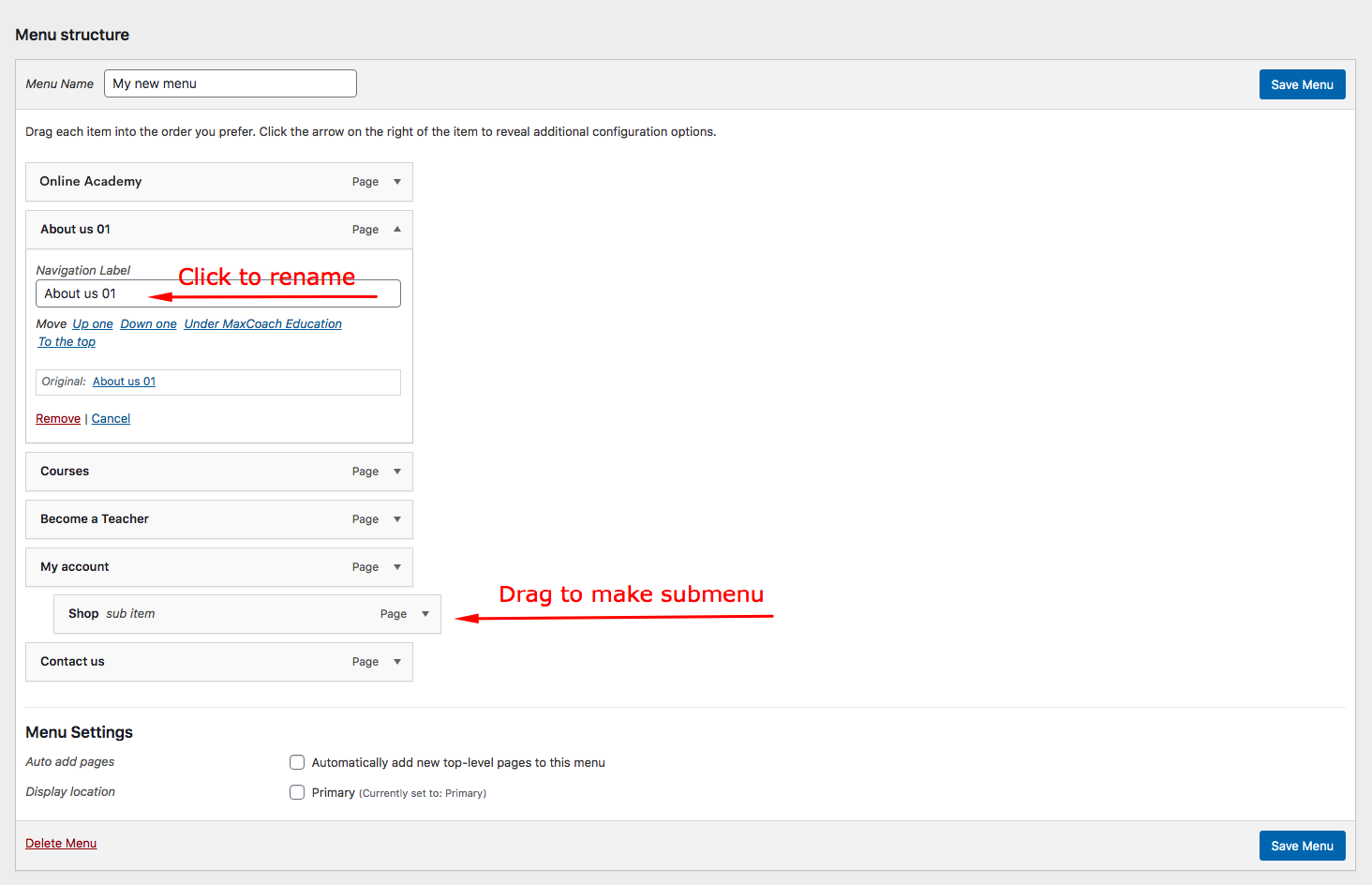Remove the About us 01 menu item
The height and width of the screenshot is (885, 1372).
tap(58, 419)
